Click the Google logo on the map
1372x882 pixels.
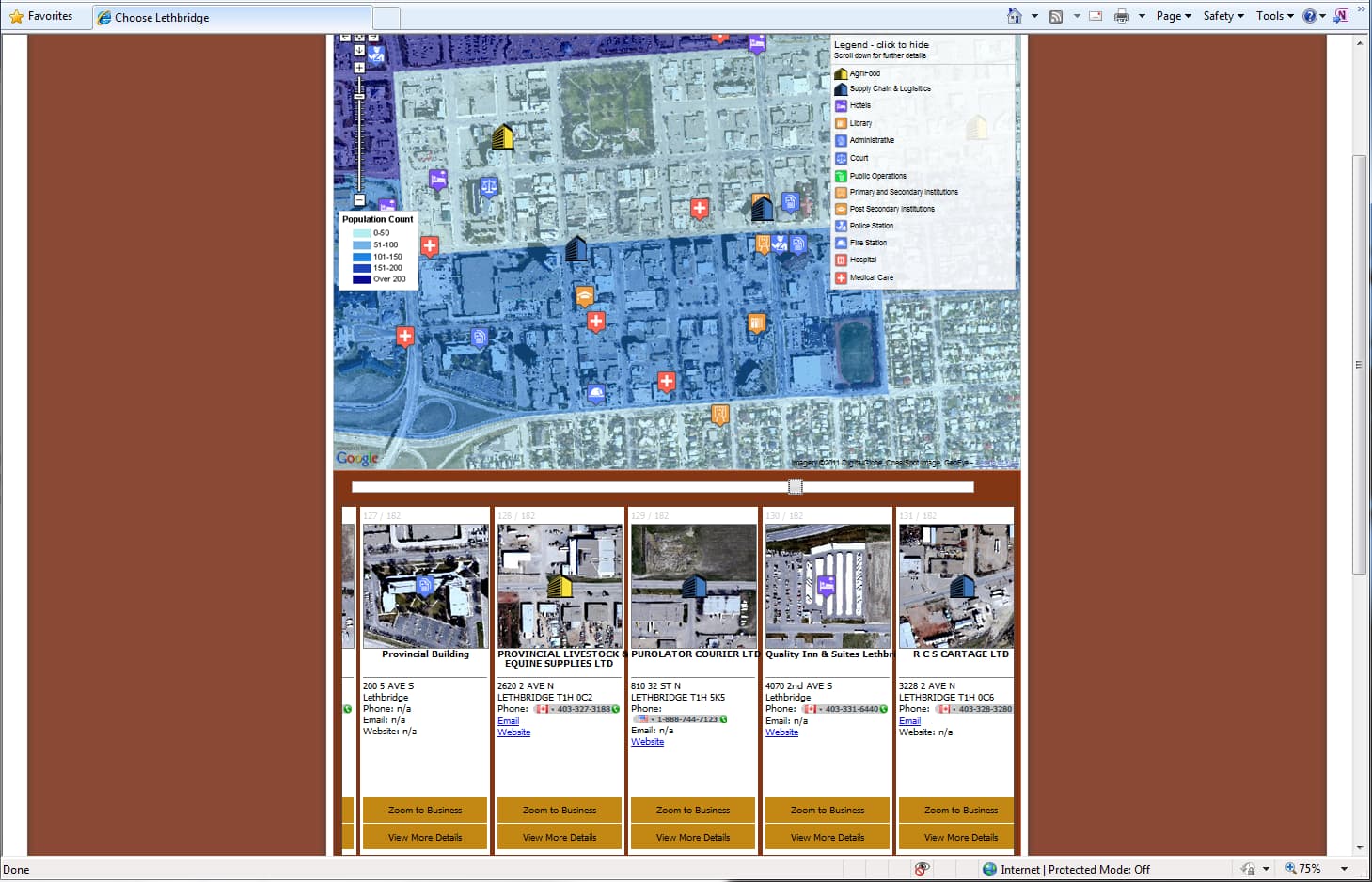357,458
